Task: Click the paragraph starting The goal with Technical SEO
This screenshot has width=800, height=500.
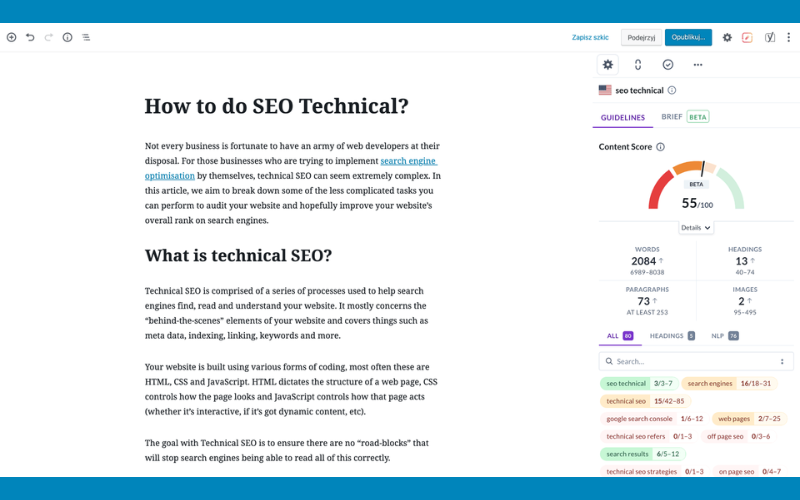Action: 287,450
